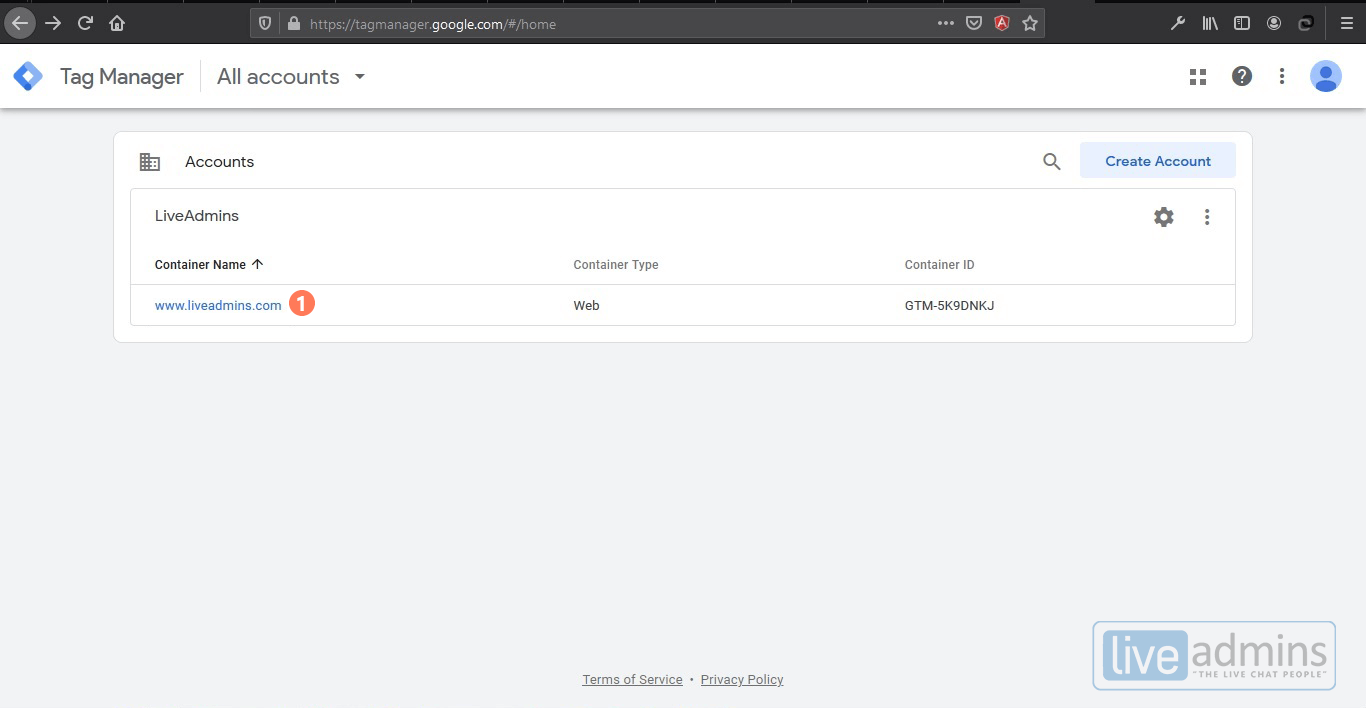The height and width of the screenshot is (708, 1366).
Task: Open Privacy Policy link
Action: [x=742, y=680]
